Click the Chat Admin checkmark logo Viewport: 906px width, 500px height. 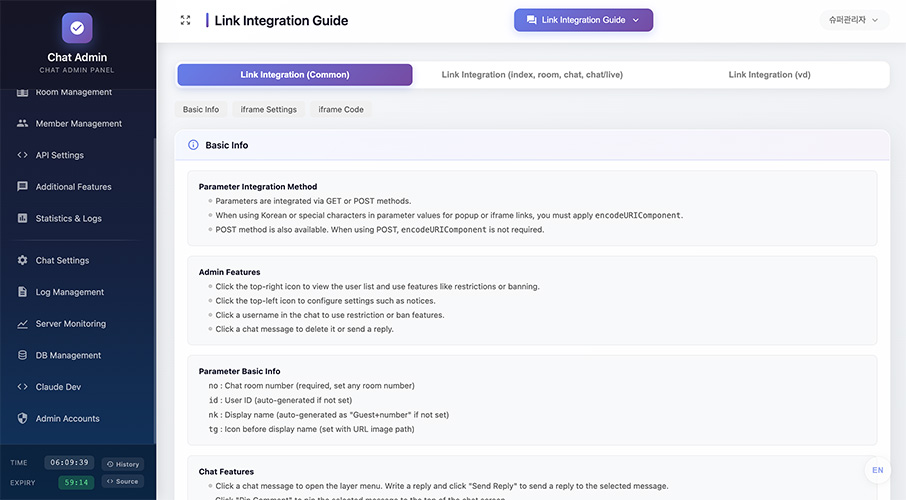click(77, 28)
